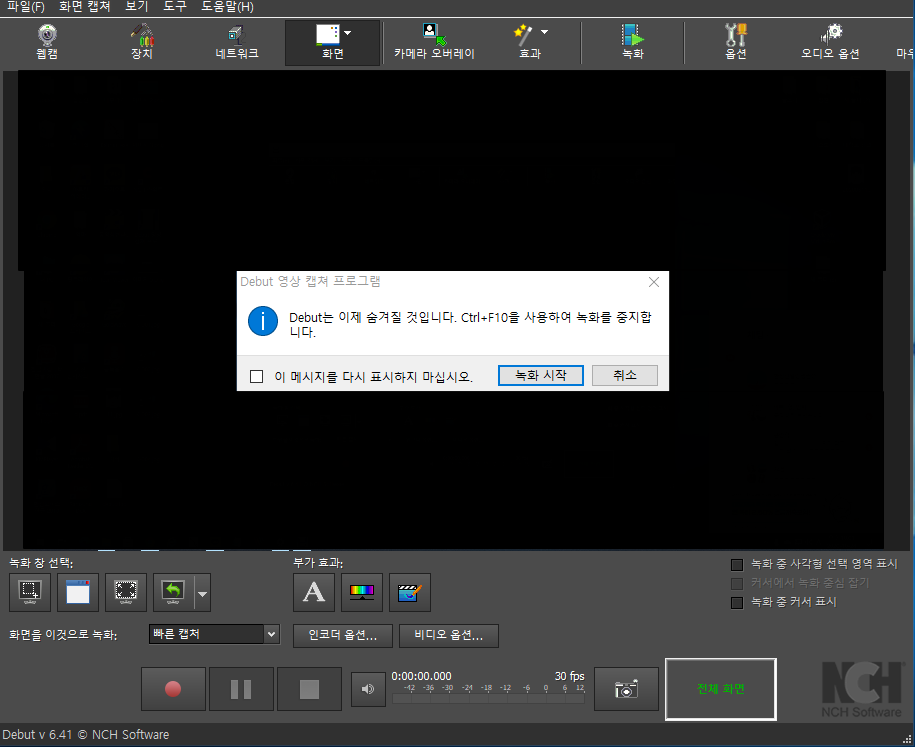Choose the window selection recording icon
The width and height of the screenshot is (915, 747).
(x=78, y=592)
